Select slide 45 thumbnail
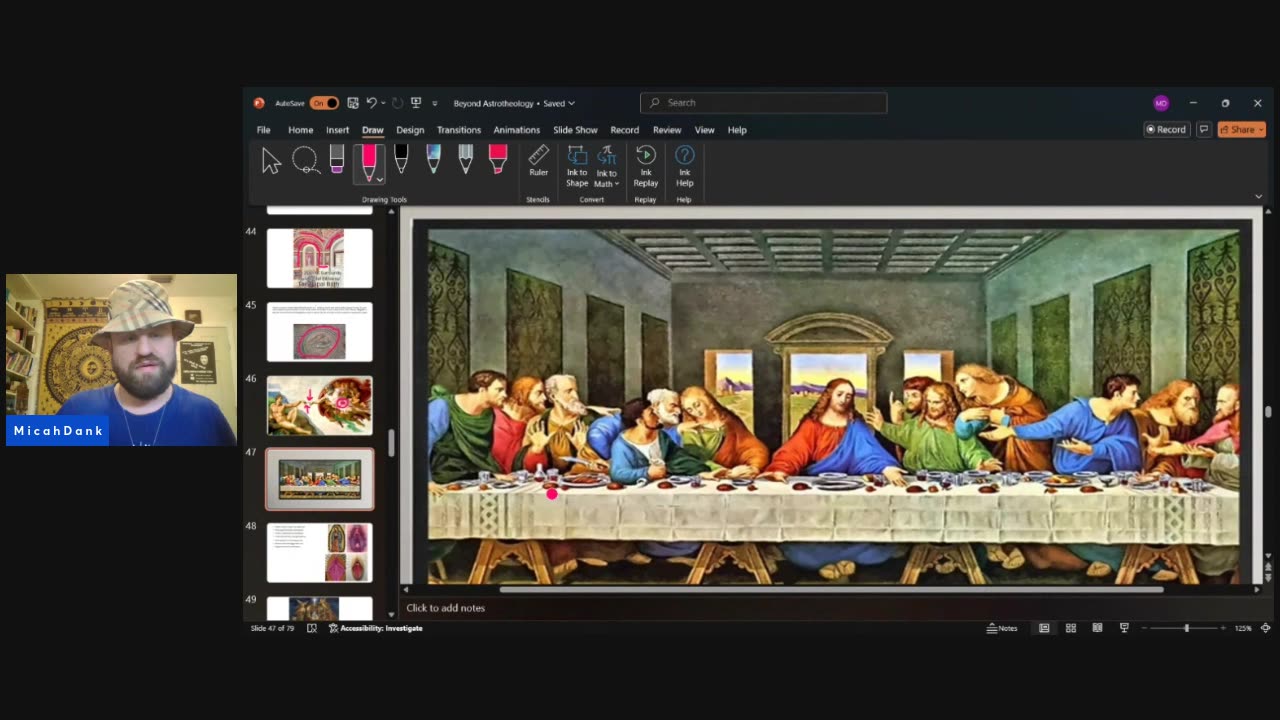 tap(319, 332)
